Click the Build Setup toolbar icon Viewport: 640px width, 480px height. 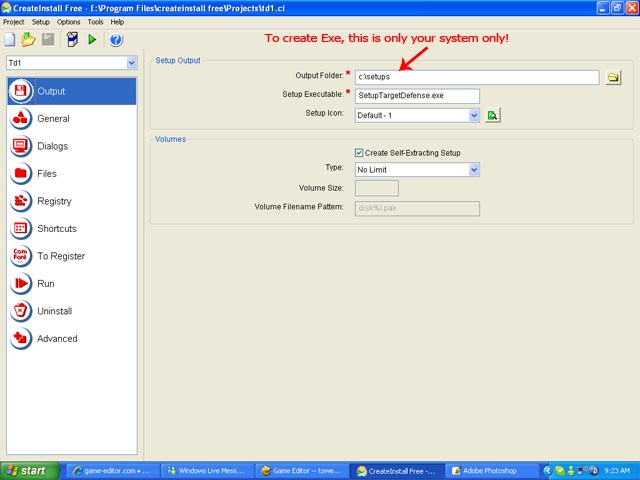pyautogui.click(x=72, y=40)
